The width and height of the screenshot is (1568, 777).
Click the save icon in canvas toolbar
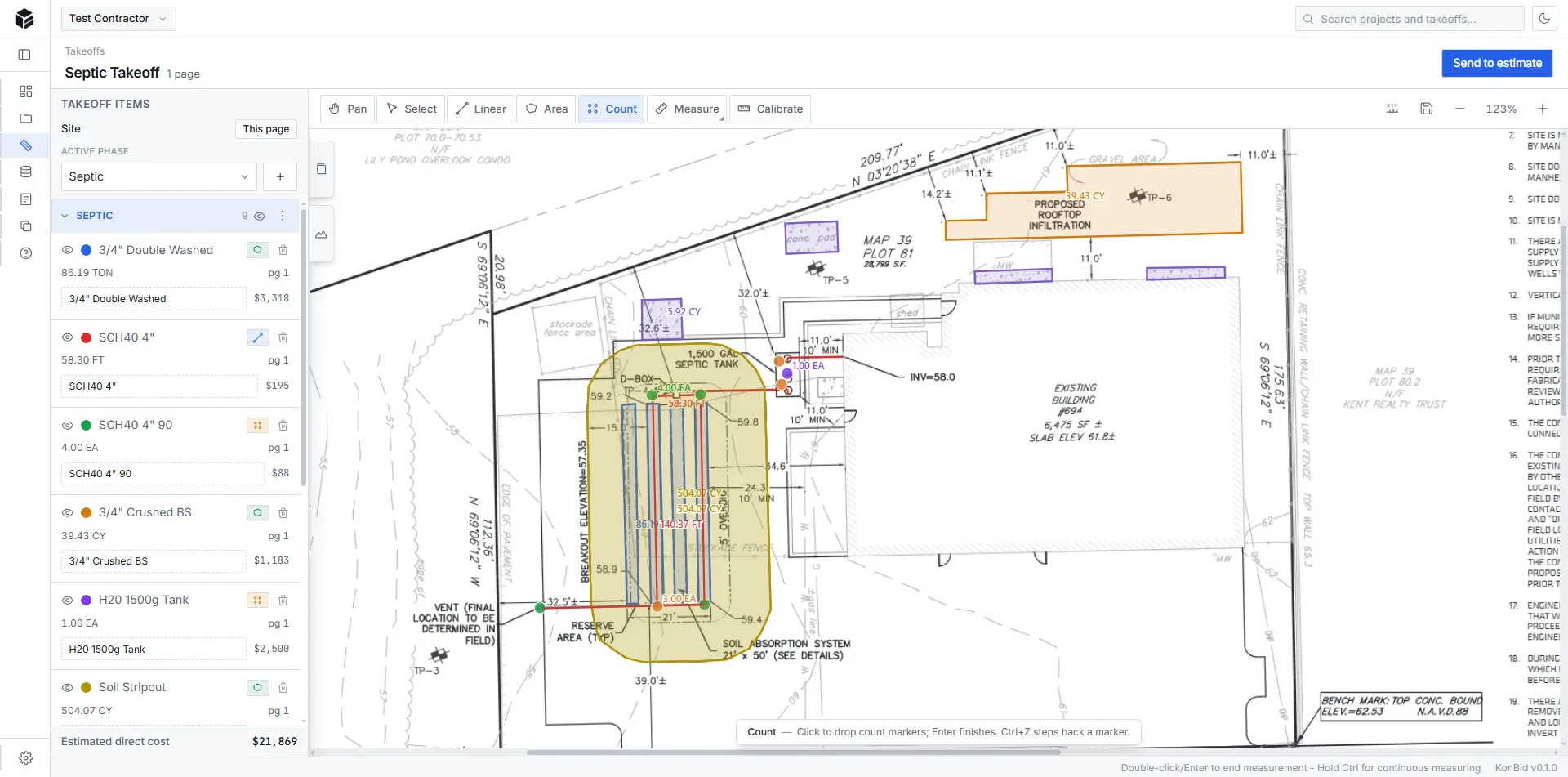pyautogui.click(x=1427, y=109)
